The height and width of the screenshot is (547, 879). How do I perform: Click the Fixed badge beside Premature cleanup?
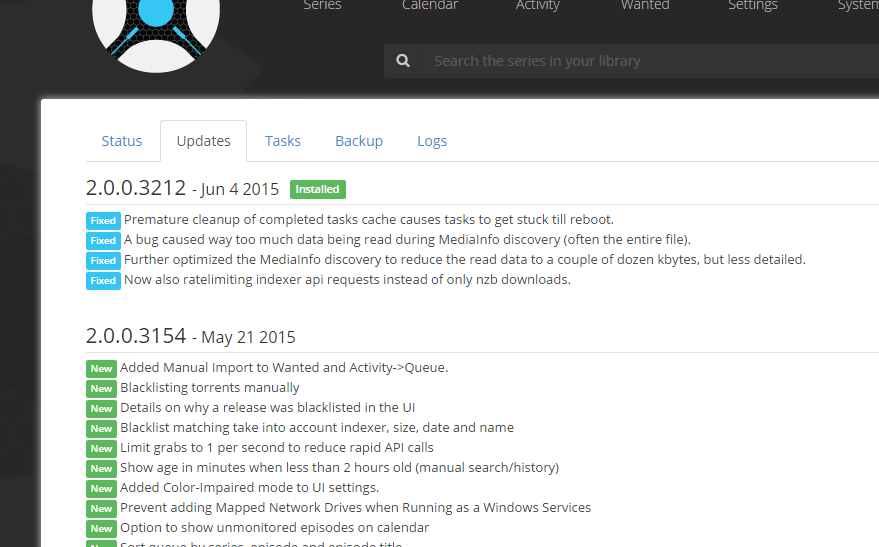(x=103, y=220)
